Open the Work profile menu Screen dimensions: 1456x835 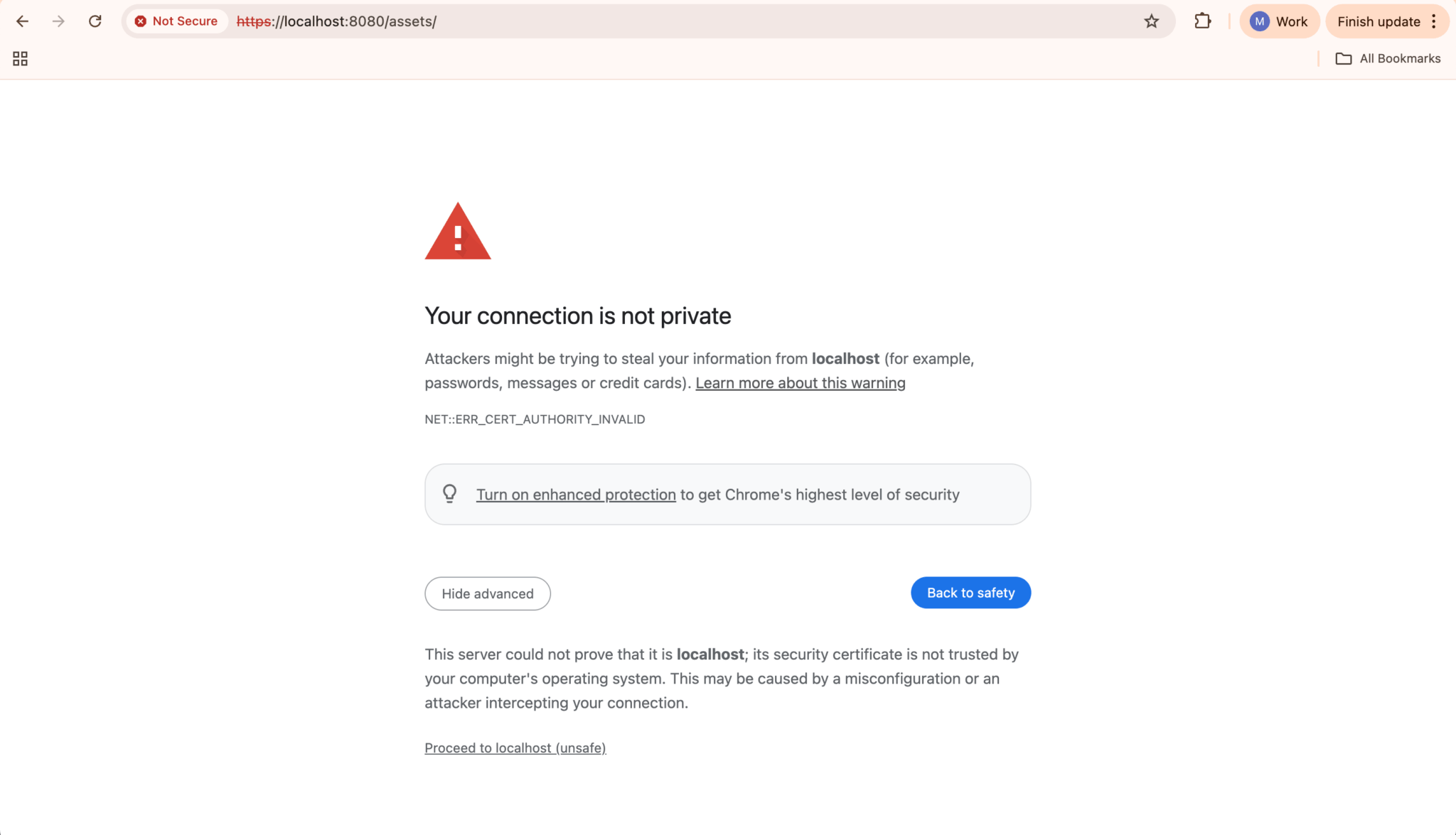tap(1278, 21)
